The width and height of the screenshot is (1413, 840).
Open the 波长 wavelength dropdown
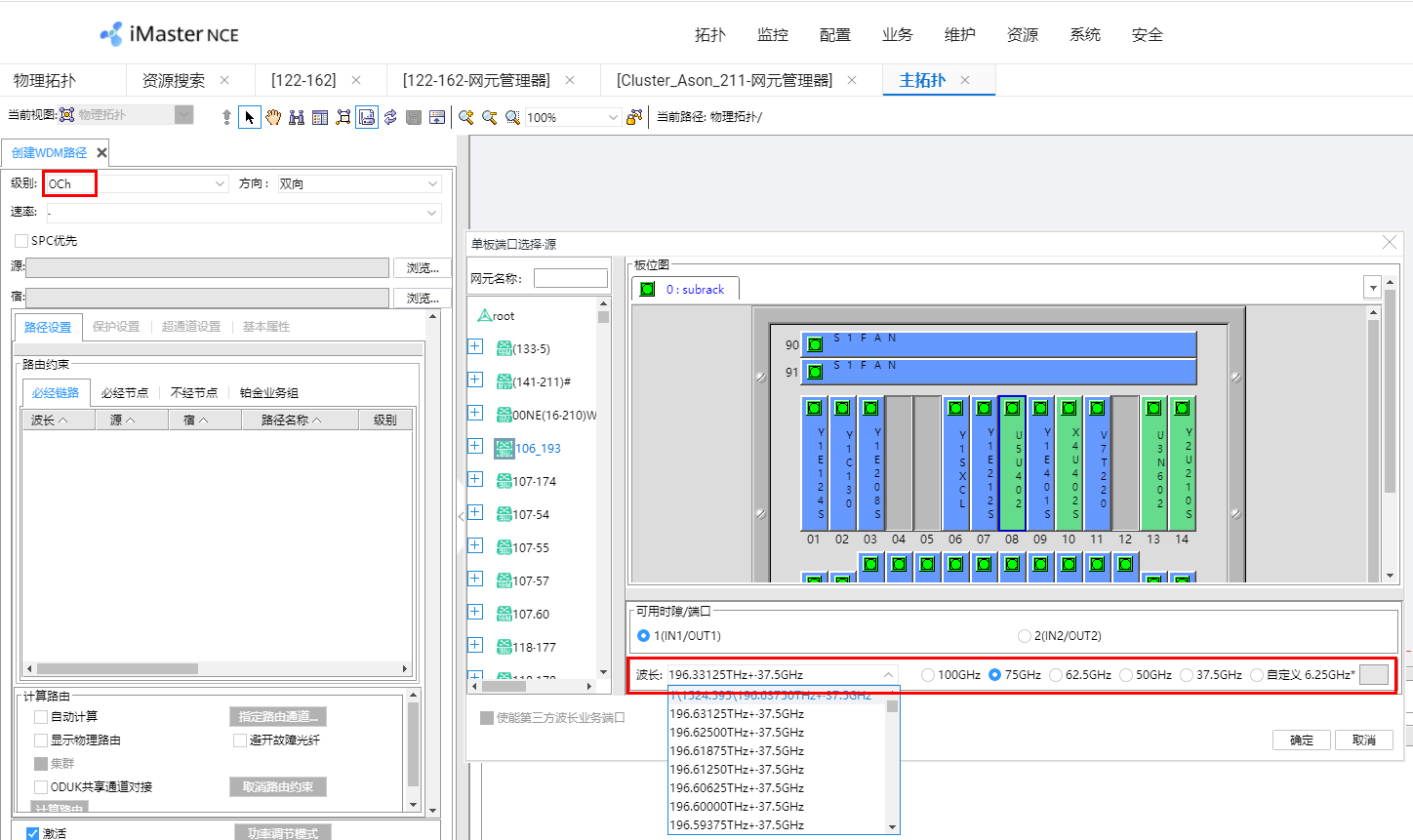pos(888,675)
